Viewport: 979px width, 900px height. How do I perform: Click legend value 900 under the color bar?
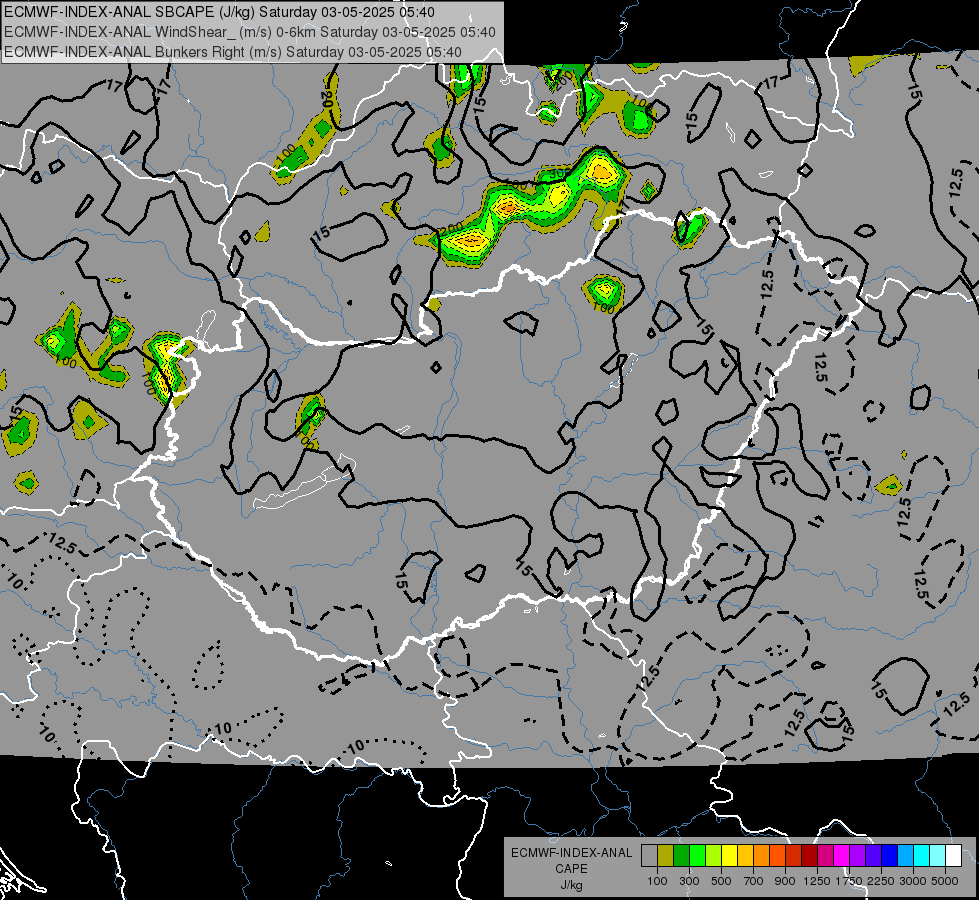click(785, 881)
